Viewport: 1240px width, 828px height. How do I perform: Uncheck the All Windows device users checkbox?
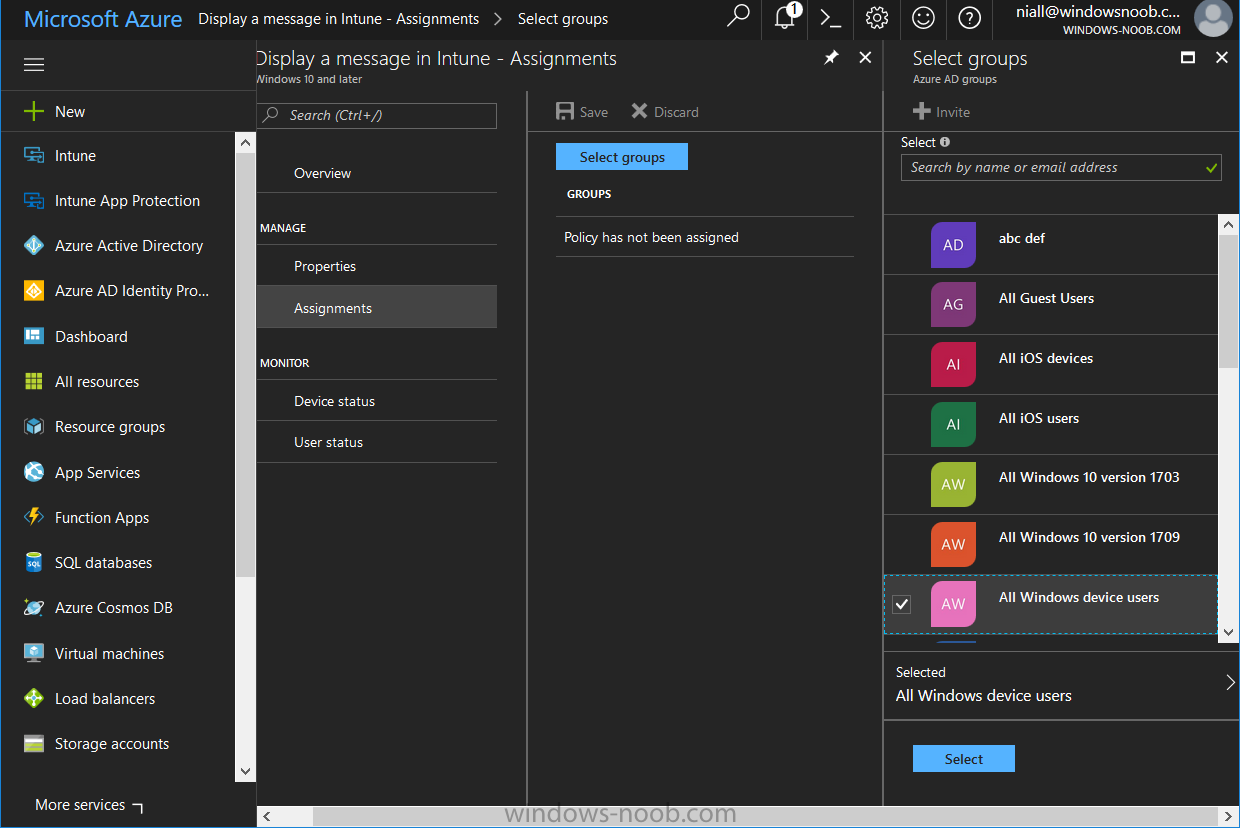[902, 605]
